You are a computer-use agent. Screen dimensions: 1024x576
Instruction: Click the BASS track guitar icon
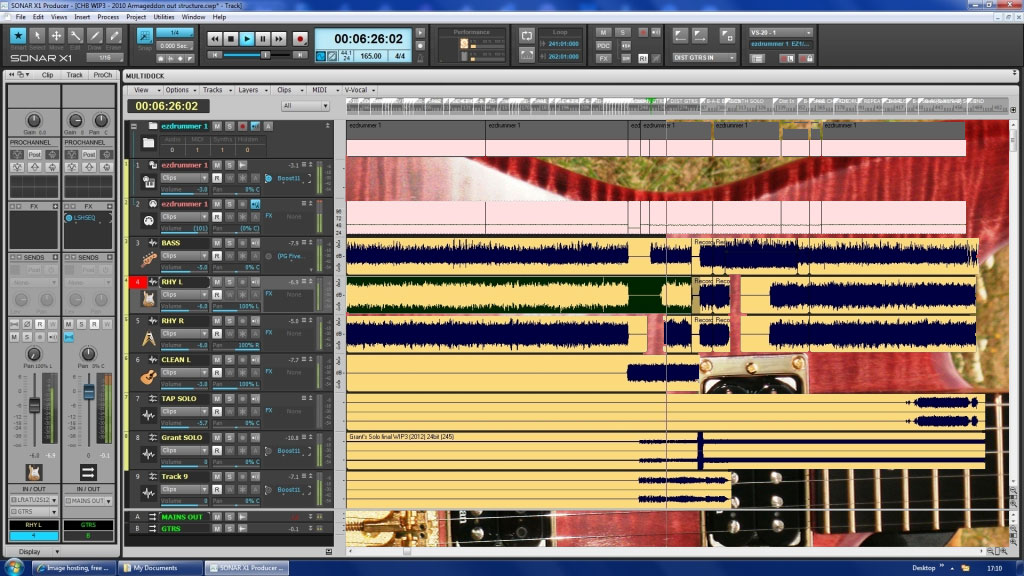pos(149,258)
